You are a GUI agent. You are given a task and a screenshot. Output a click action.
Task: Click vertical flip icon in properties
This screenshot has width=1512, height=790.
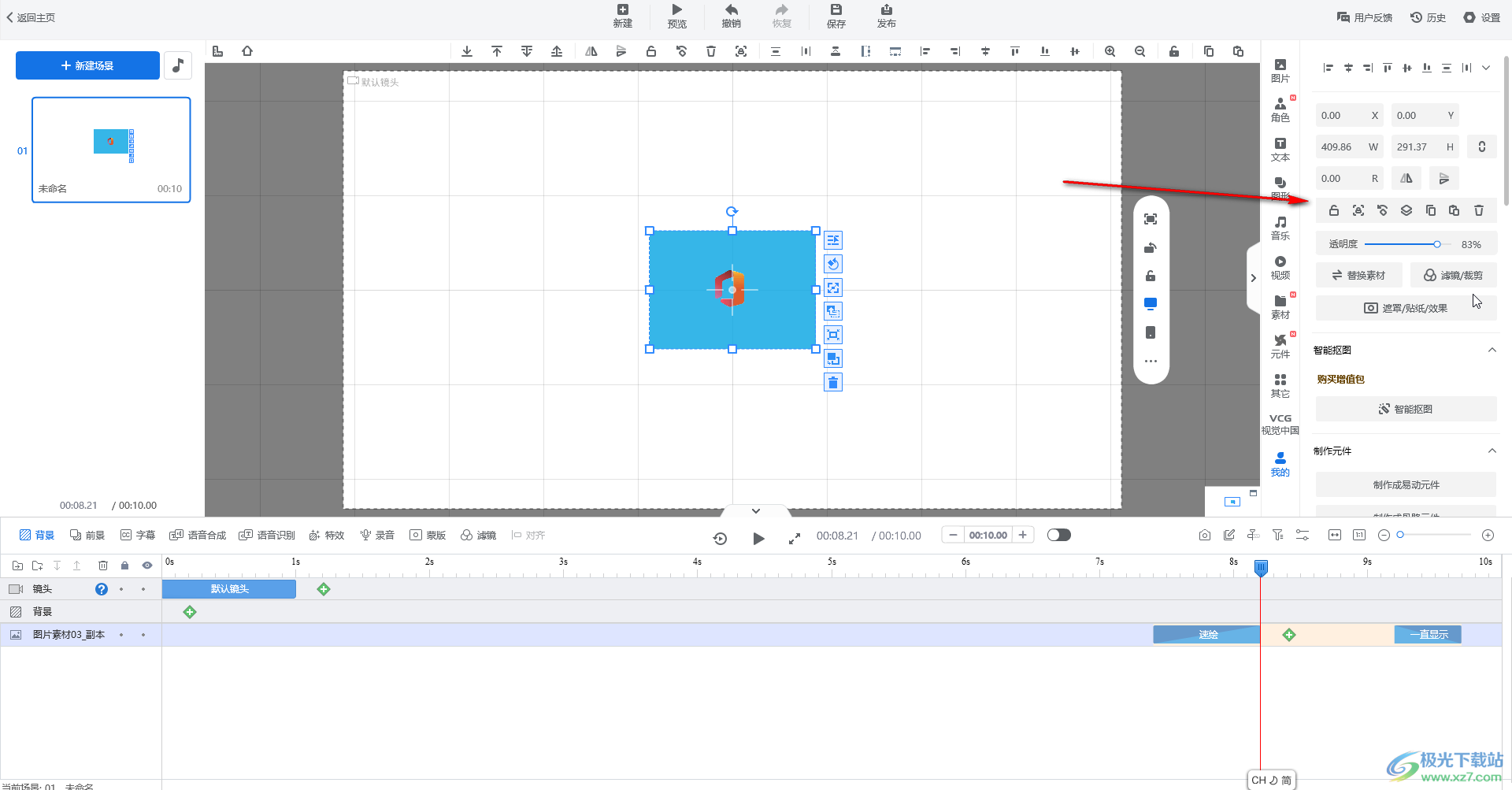click(x=1443, y=179)
